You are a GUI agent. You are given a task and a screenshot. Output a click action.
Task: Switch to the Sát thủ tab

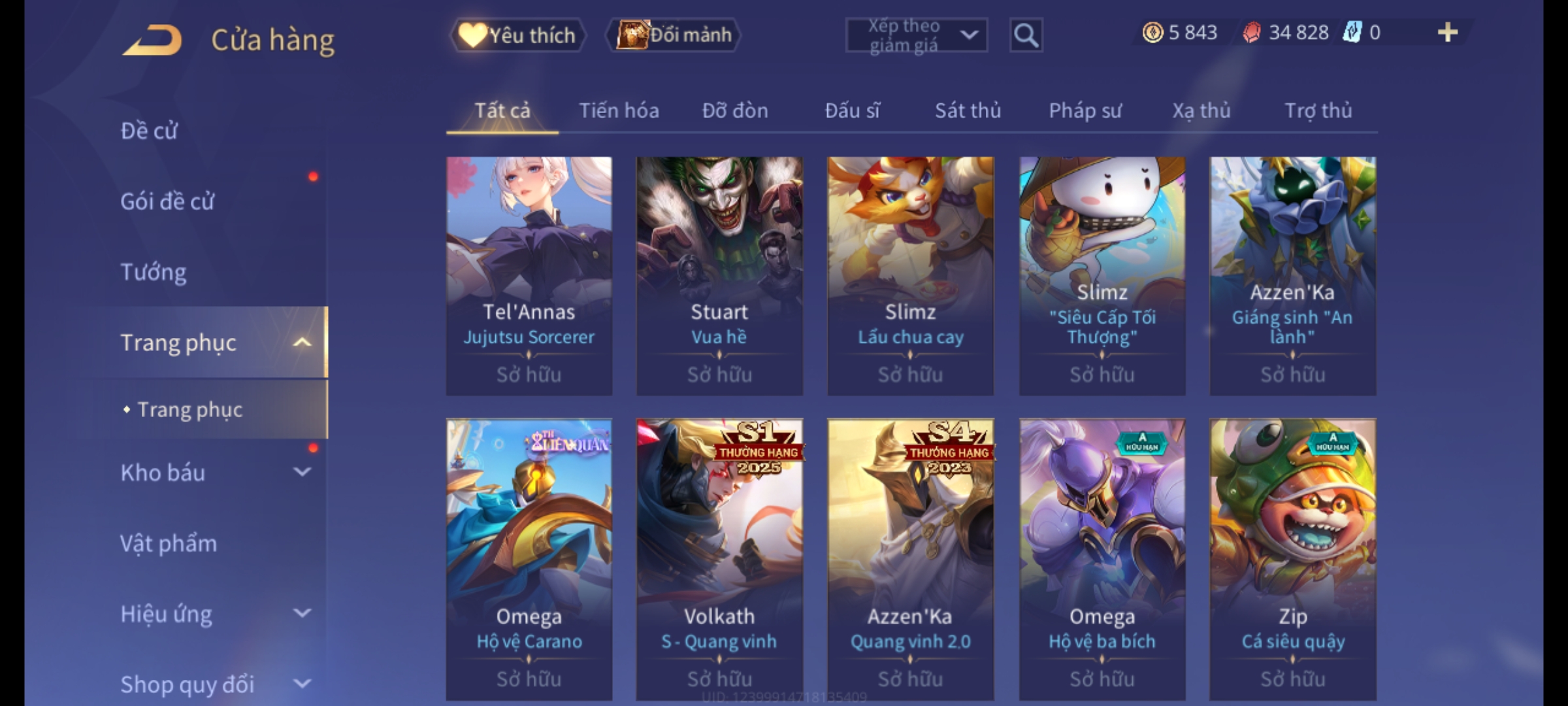(x=968, y=111)
